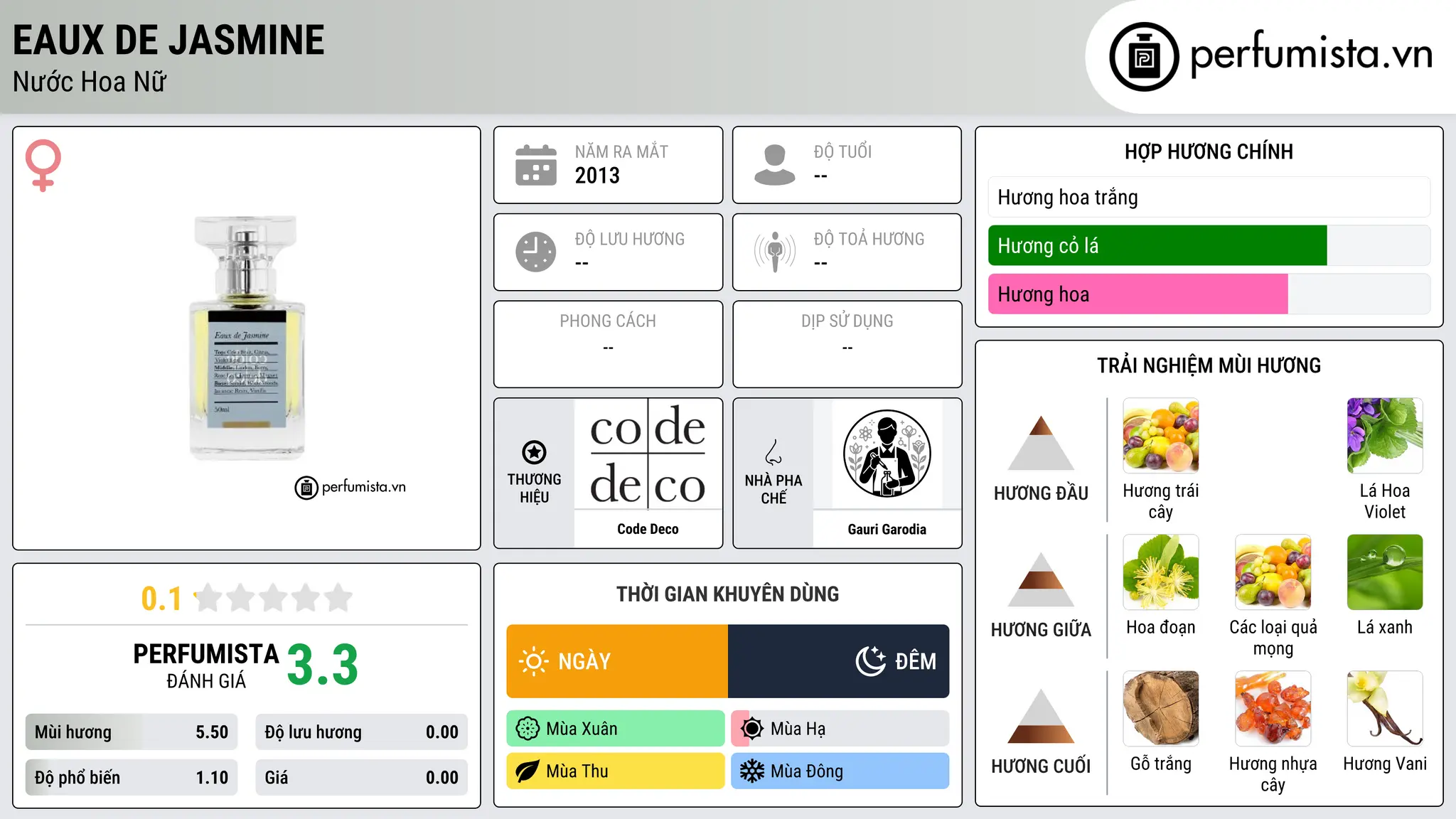Click the pink female gender symbol
Screen dimensions: 1456x819
point(43,165)
